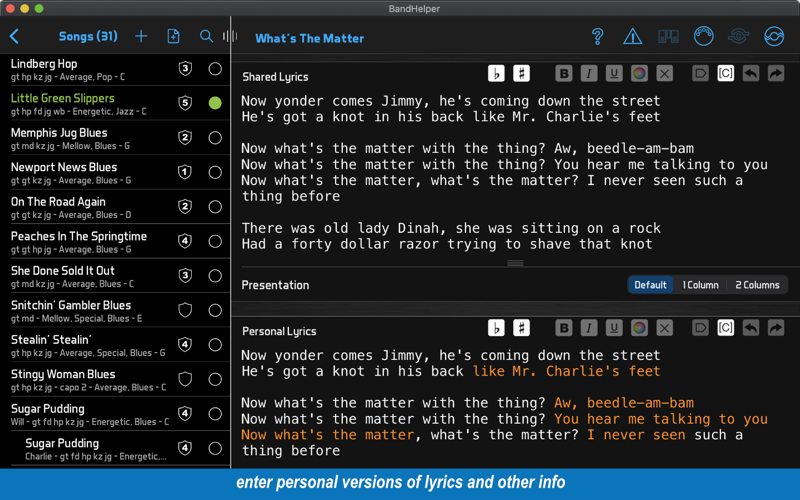Toggle selection circle for Peaches In The Springtime
This screenshot has height=500, width=800.
click(x=215, y=241)
